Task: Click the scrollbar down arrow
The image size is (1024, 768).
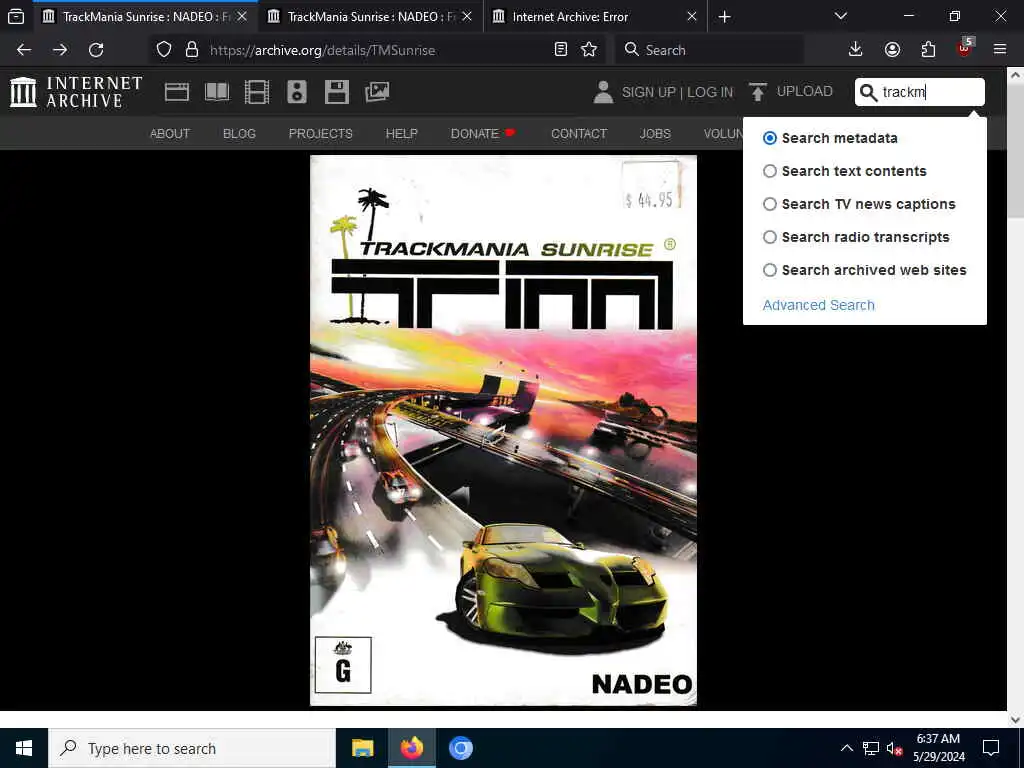Action: pos(1015,719)
